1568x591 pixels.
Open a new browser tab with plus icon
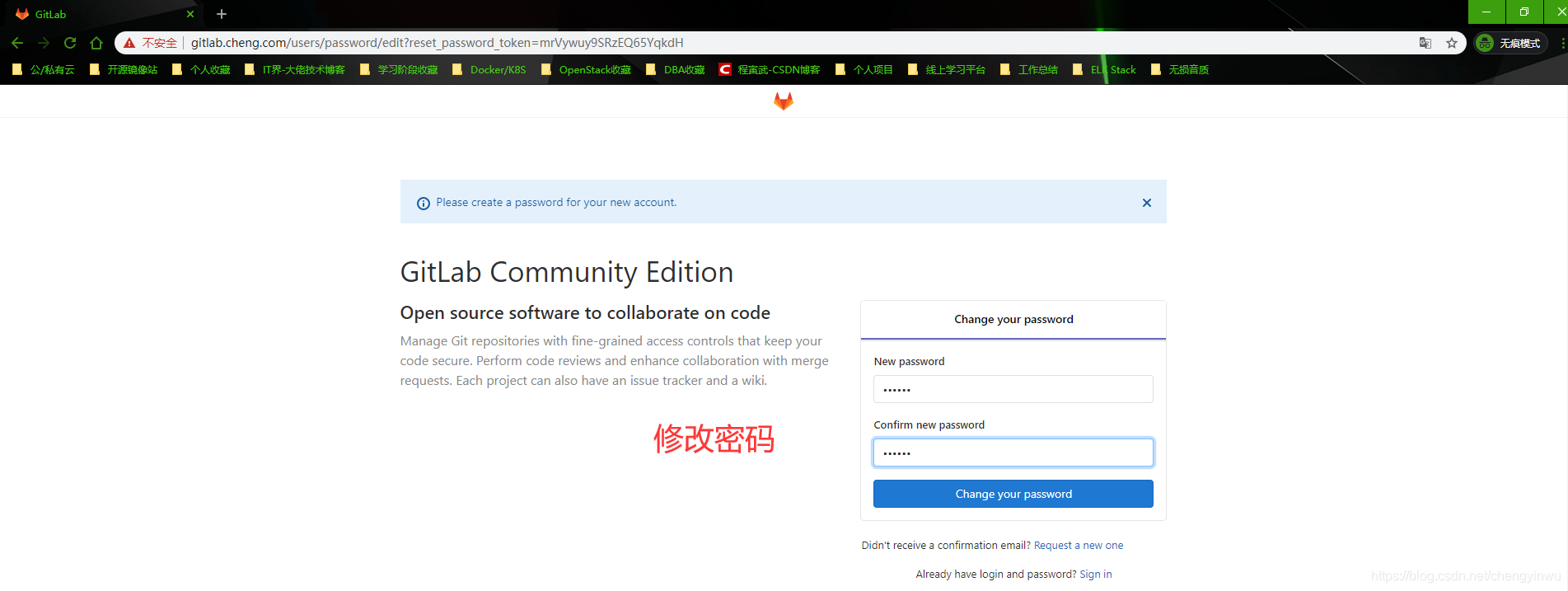221,14
